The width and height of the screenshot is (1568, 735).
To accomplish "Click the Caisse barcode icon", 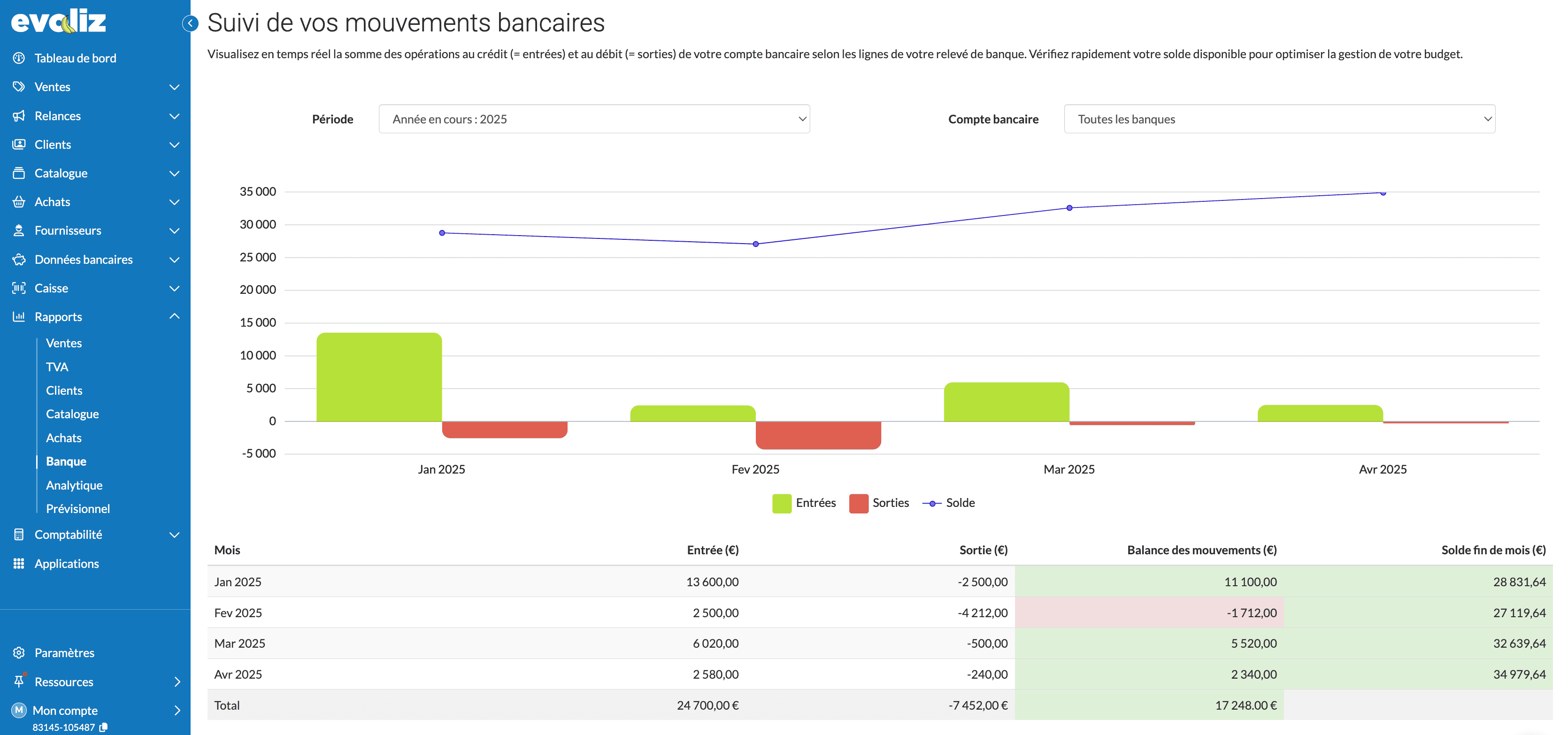I will (19, 288).
